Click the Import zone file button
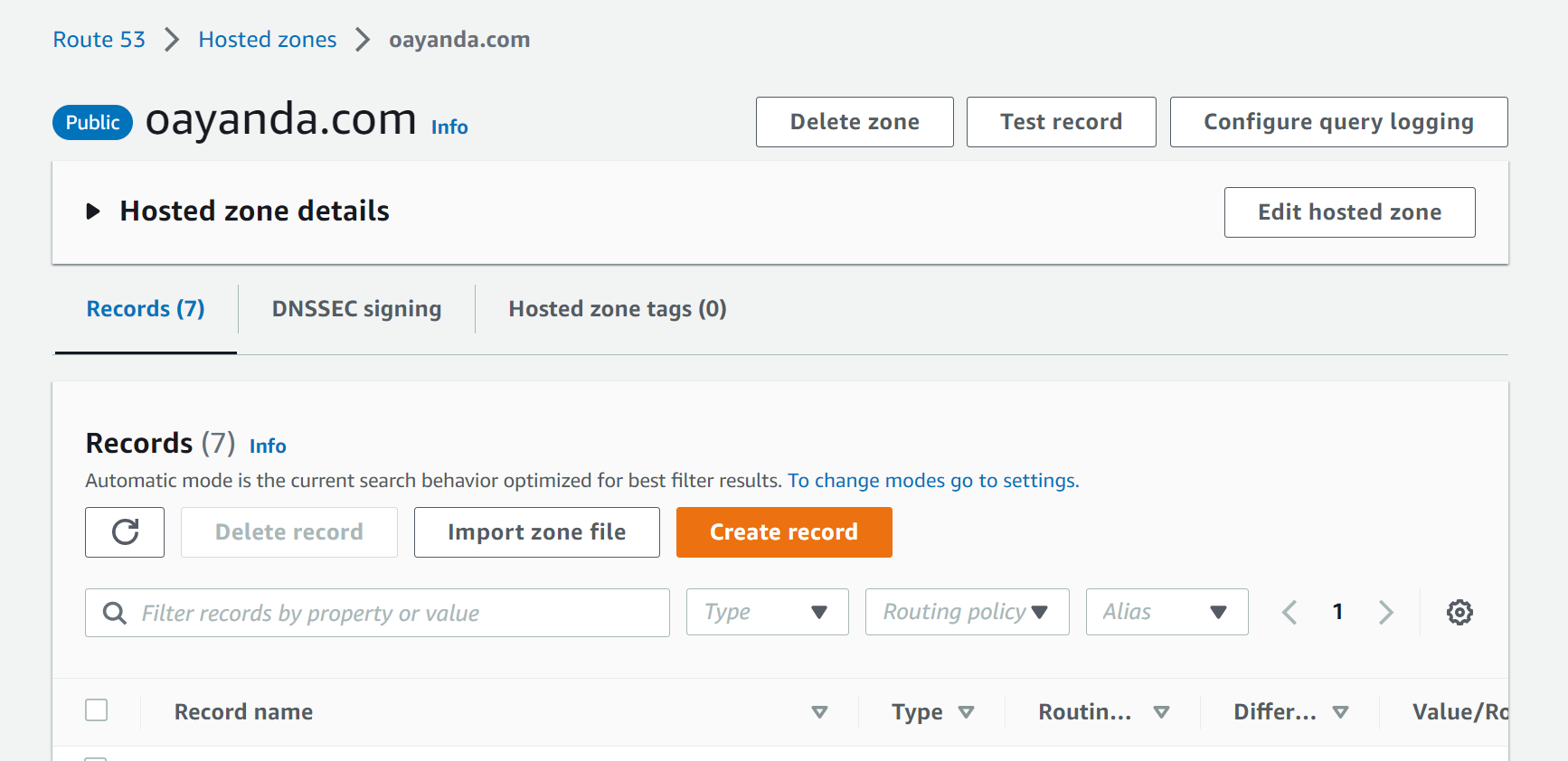This screenshot has height=761, width=1568. 536,532
